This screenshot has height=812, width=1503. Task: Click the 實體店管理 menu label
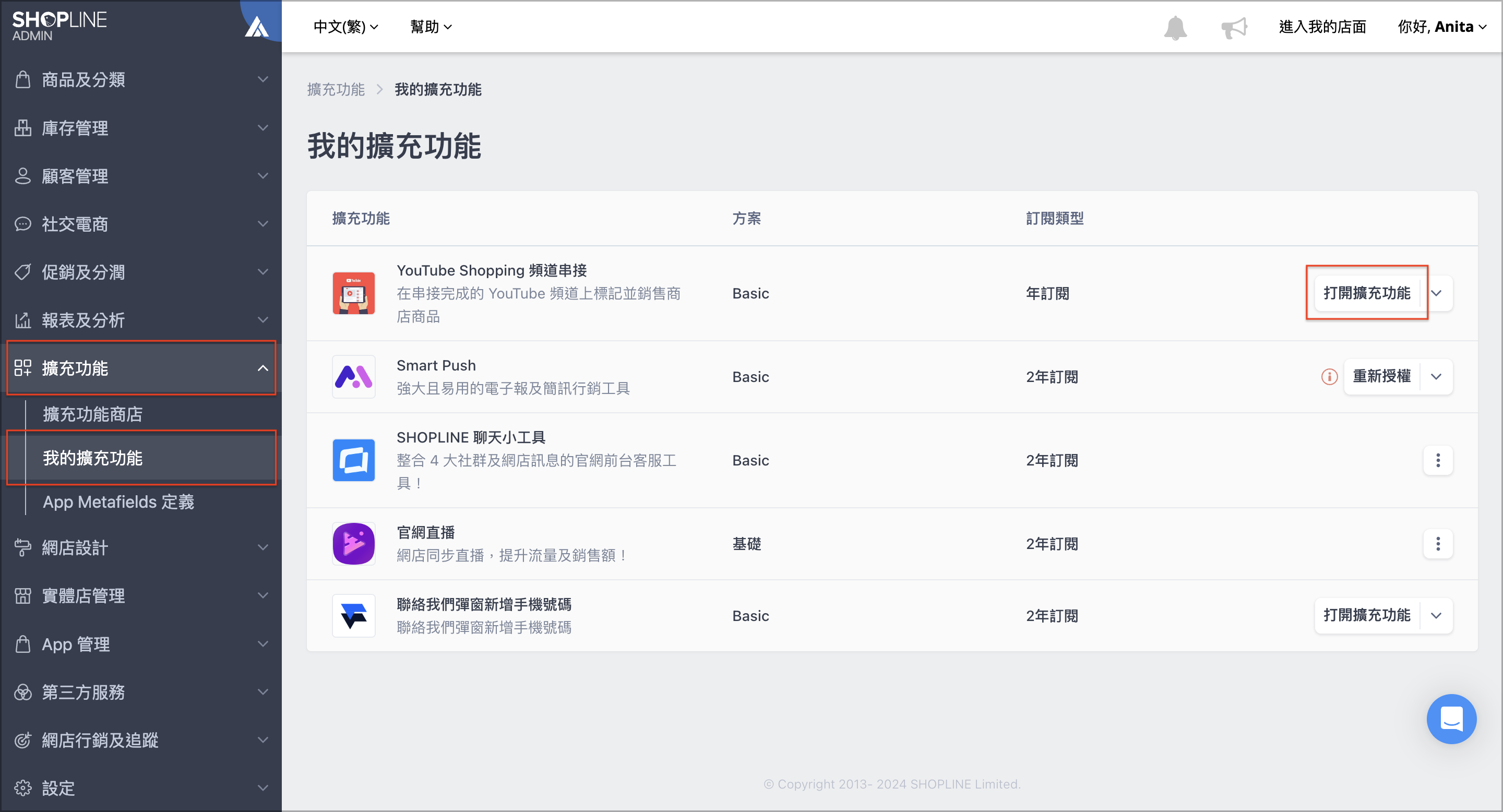click(83, 595)
